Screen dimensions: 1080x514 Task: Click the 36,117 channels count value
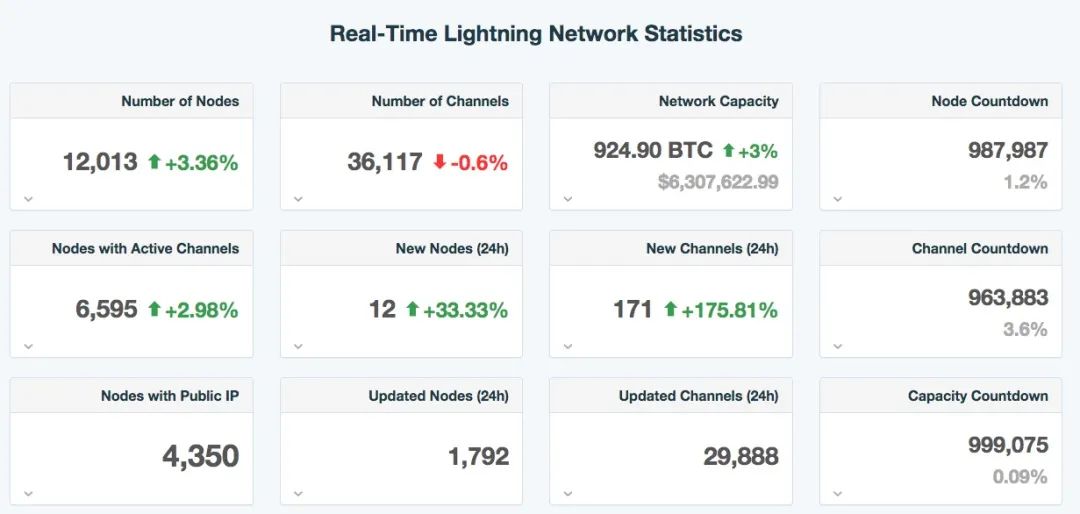pyautogui.click(x=385, y=161)
